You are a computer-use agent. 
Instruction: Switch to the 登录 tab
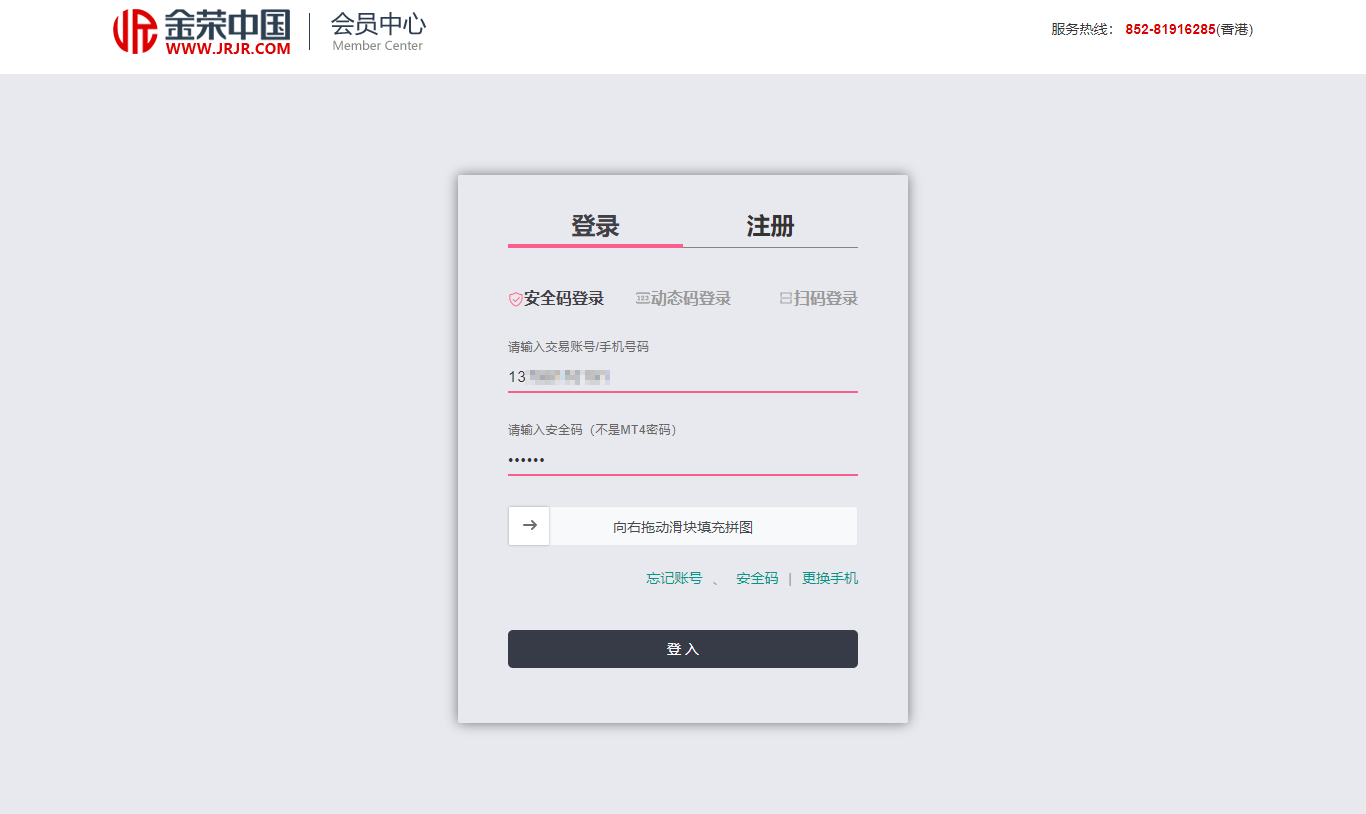point(595,226)
